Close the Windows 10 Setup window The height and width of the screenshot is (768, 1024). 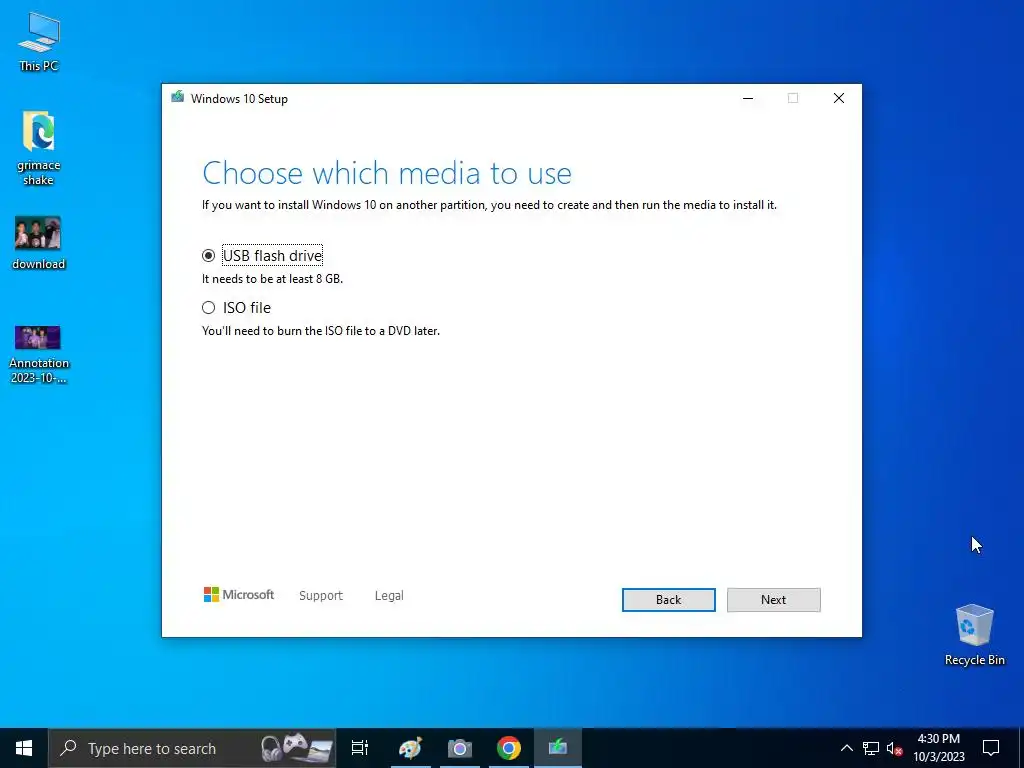839,98
